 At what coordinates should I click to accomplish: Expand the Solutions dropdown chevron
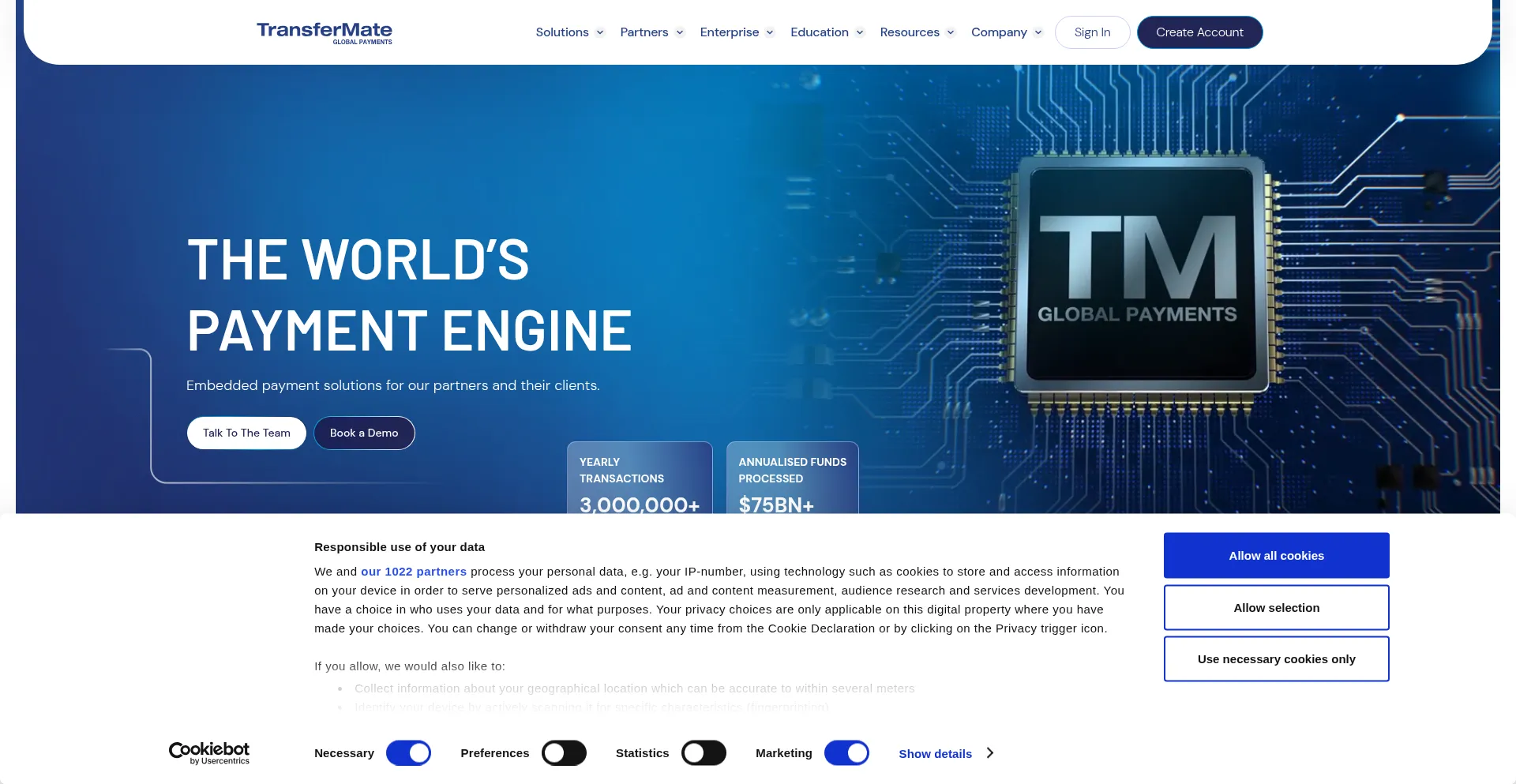600,32
